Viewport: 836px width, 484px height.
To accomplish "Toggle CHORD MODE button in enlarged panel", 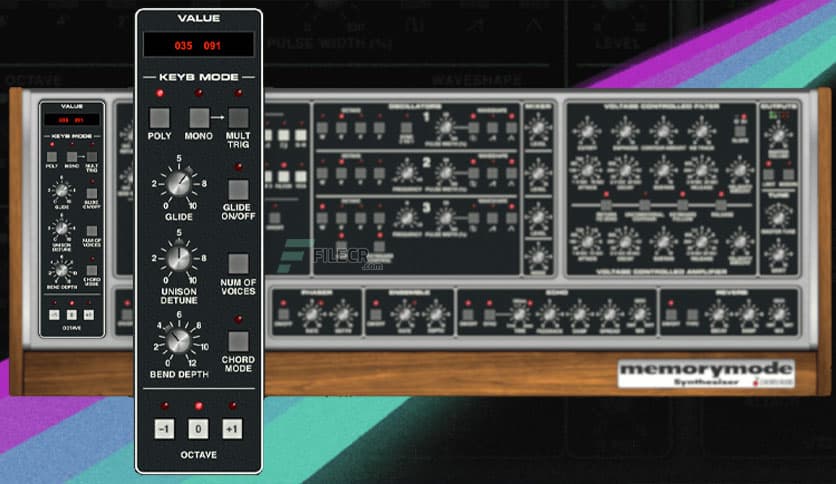I will tap(238, 342).
